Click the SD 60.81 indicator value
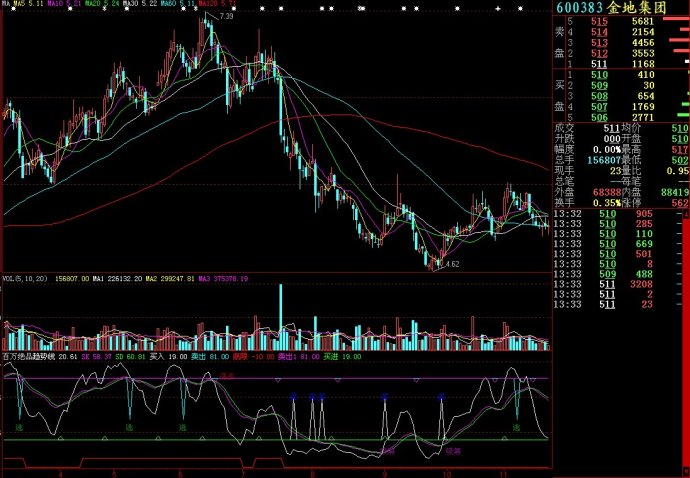690x478 pixels. [x=130, y=357]
